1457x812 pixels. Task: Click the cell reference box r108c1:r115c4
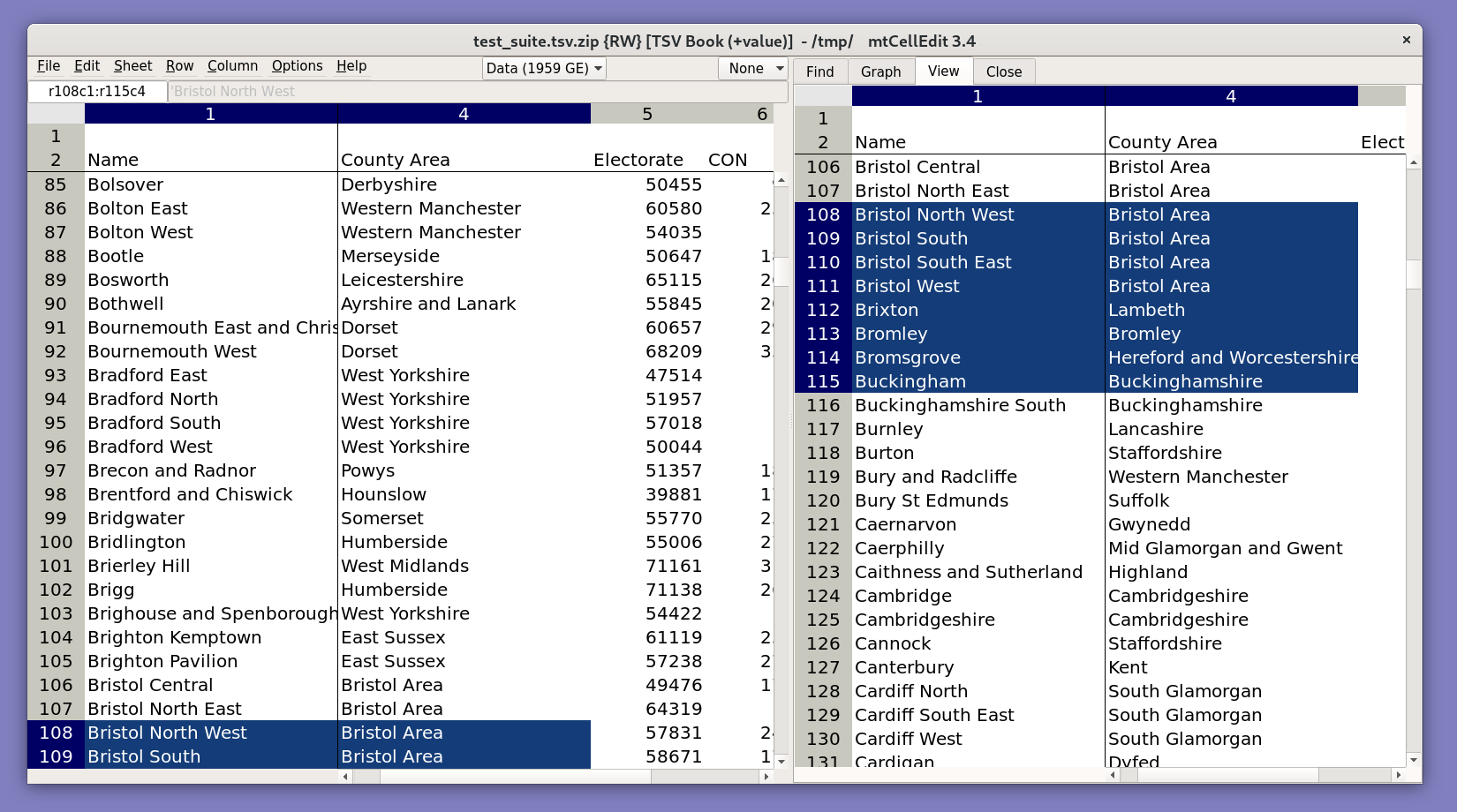click(x=97, y=92)
